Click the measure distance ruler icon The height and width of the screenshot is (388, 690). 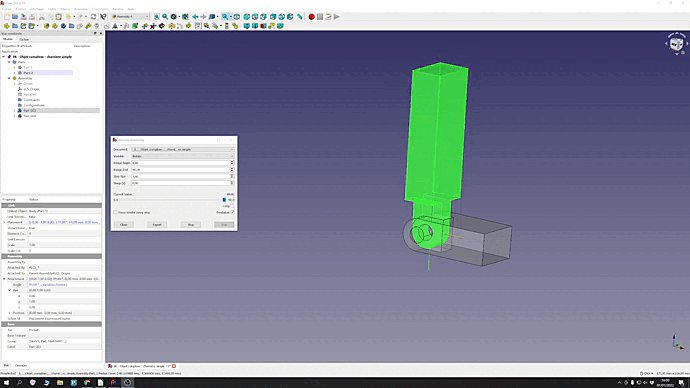300,17
